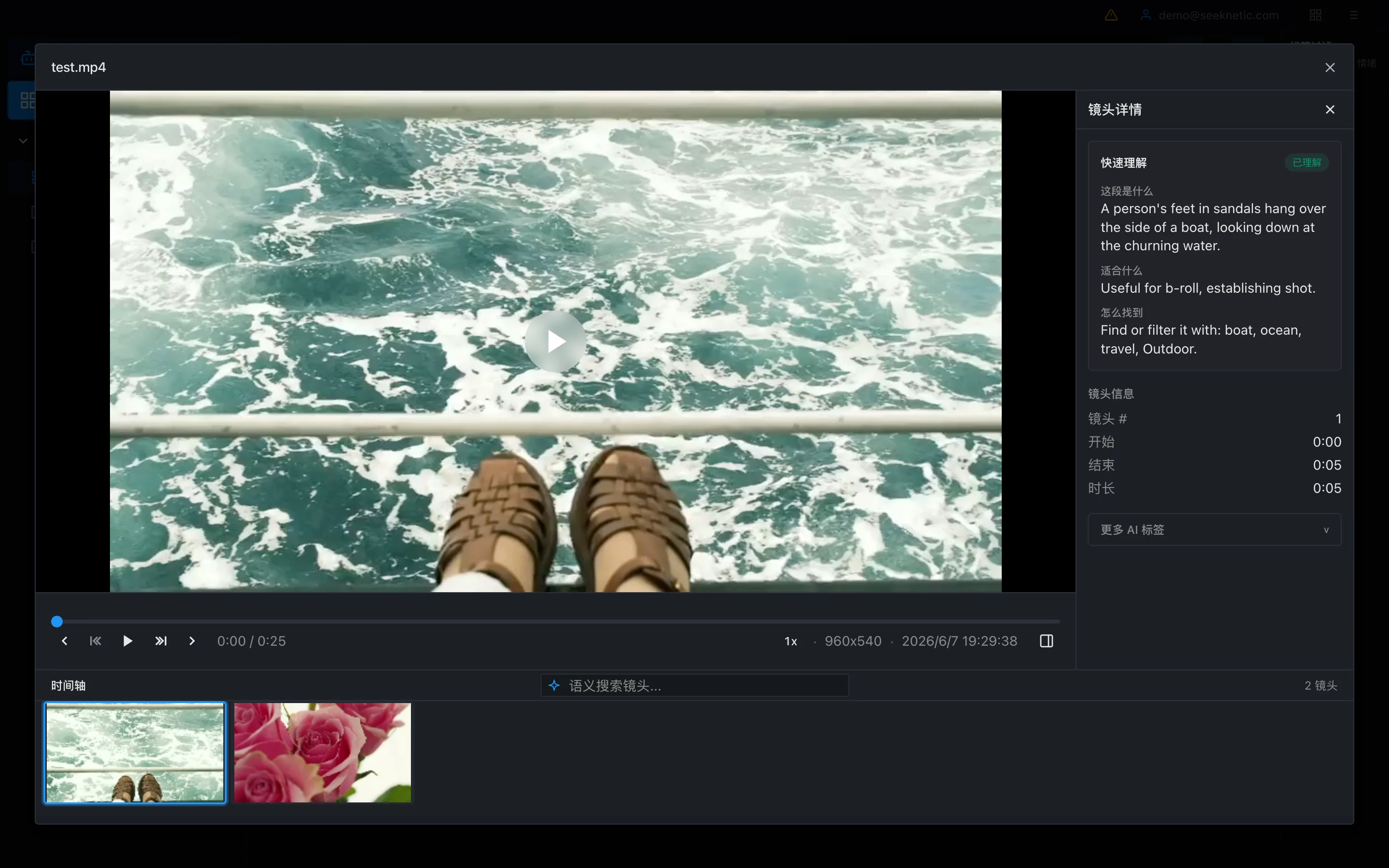The height and width of the screenshot is (868, 1389).
Task: Go to the previous shot arrow
Action: (x=64, y=641)
